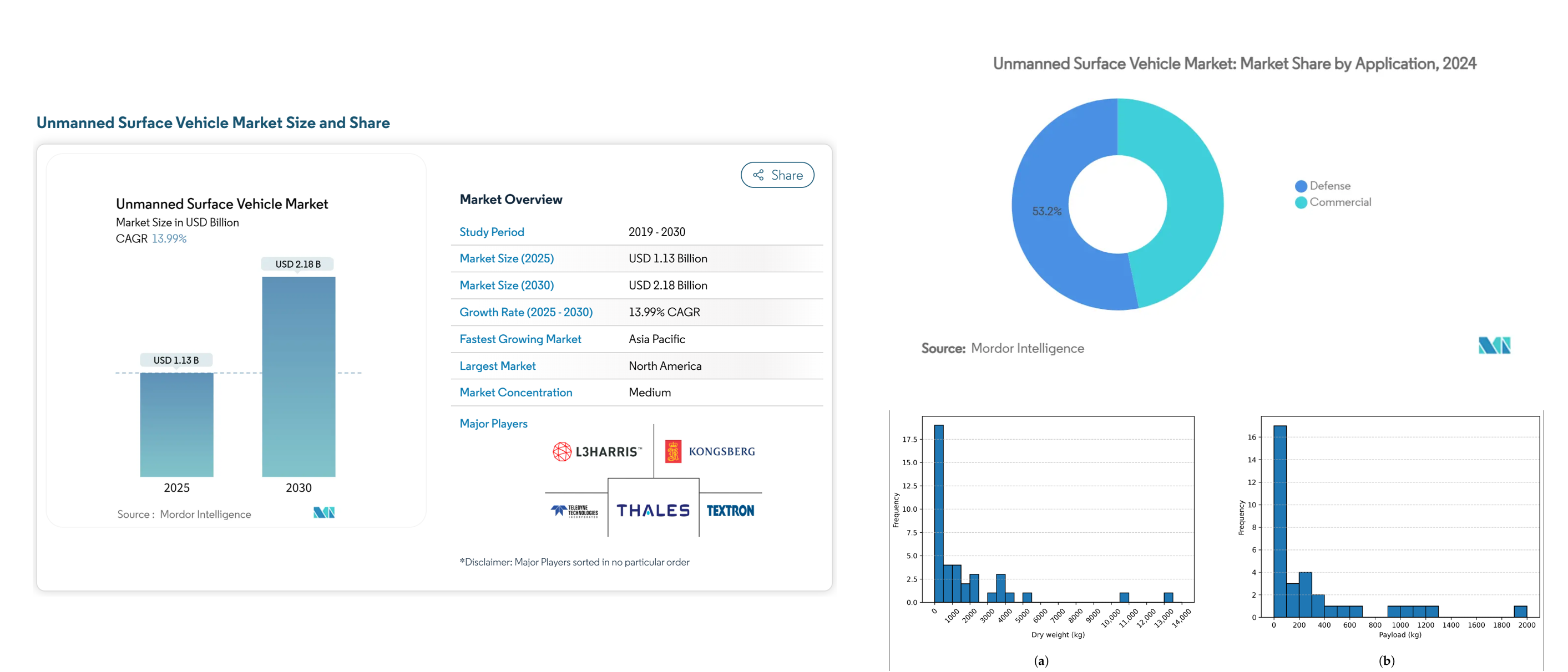
Task: Toggle the Defense legend entry
Action: (x=1323, y=186)
